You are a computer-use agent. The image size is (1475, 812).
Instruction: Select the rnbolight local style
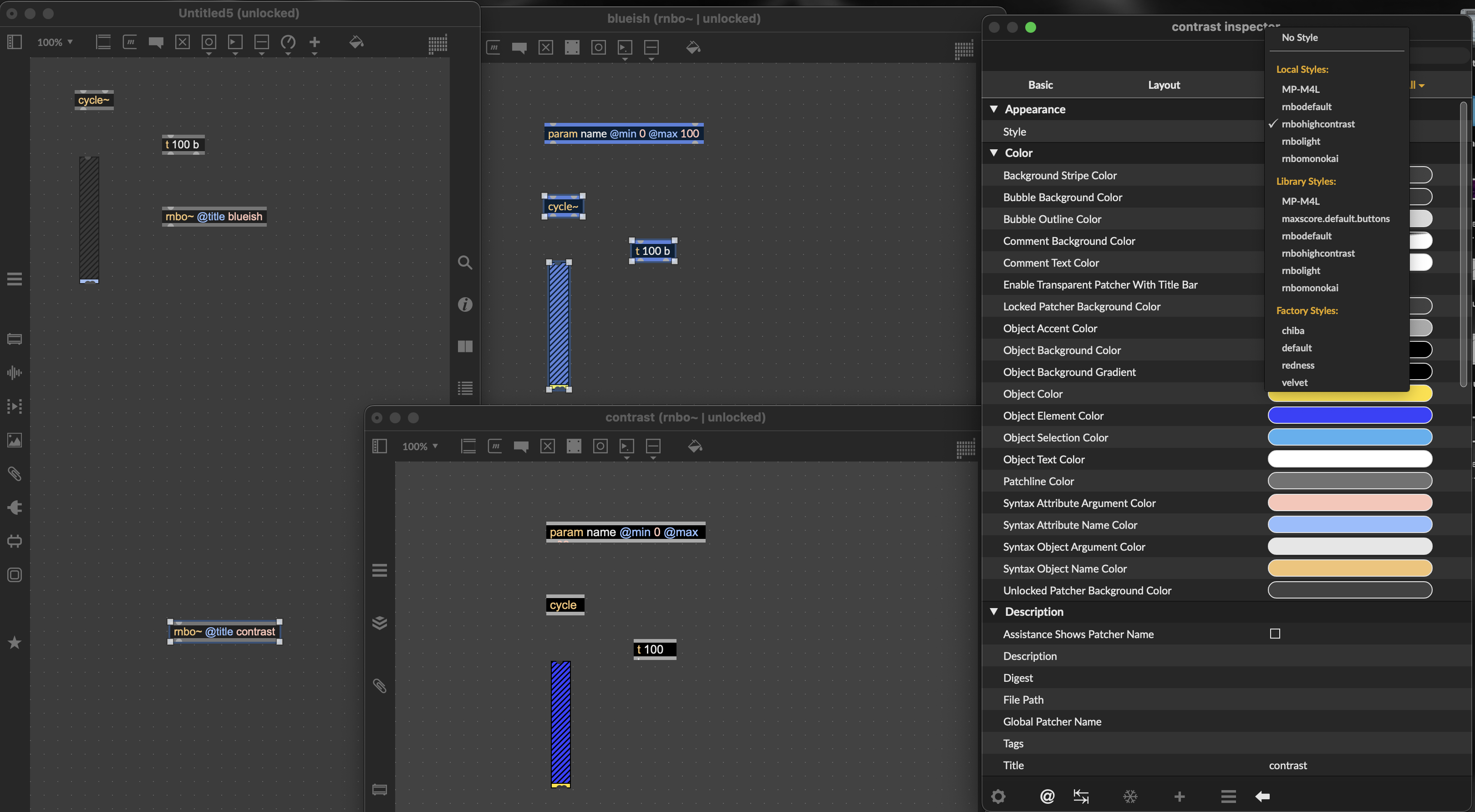click(1300, 142)
